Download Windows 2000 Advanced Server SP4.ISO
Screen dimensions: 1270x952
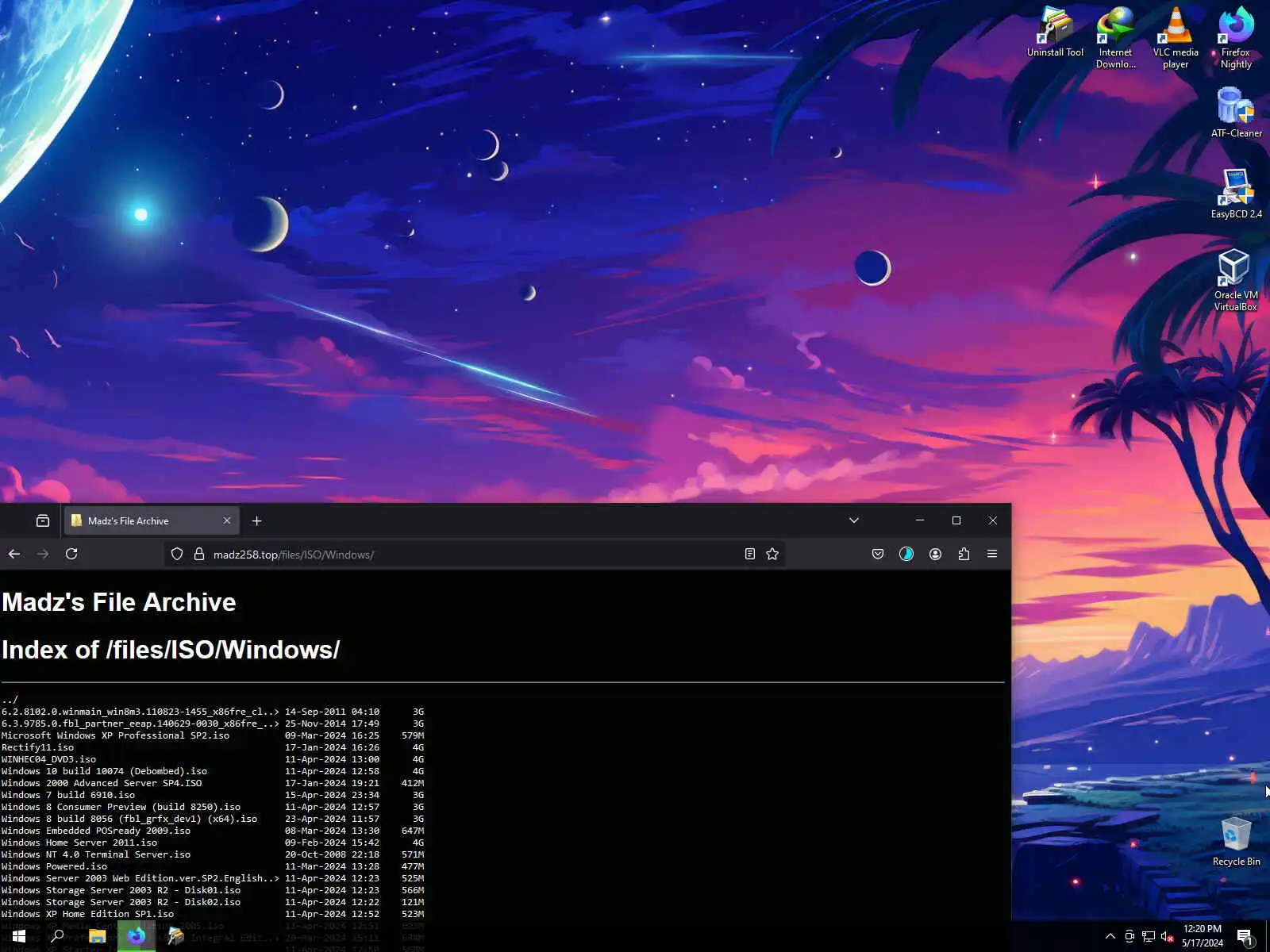point(102,783)
